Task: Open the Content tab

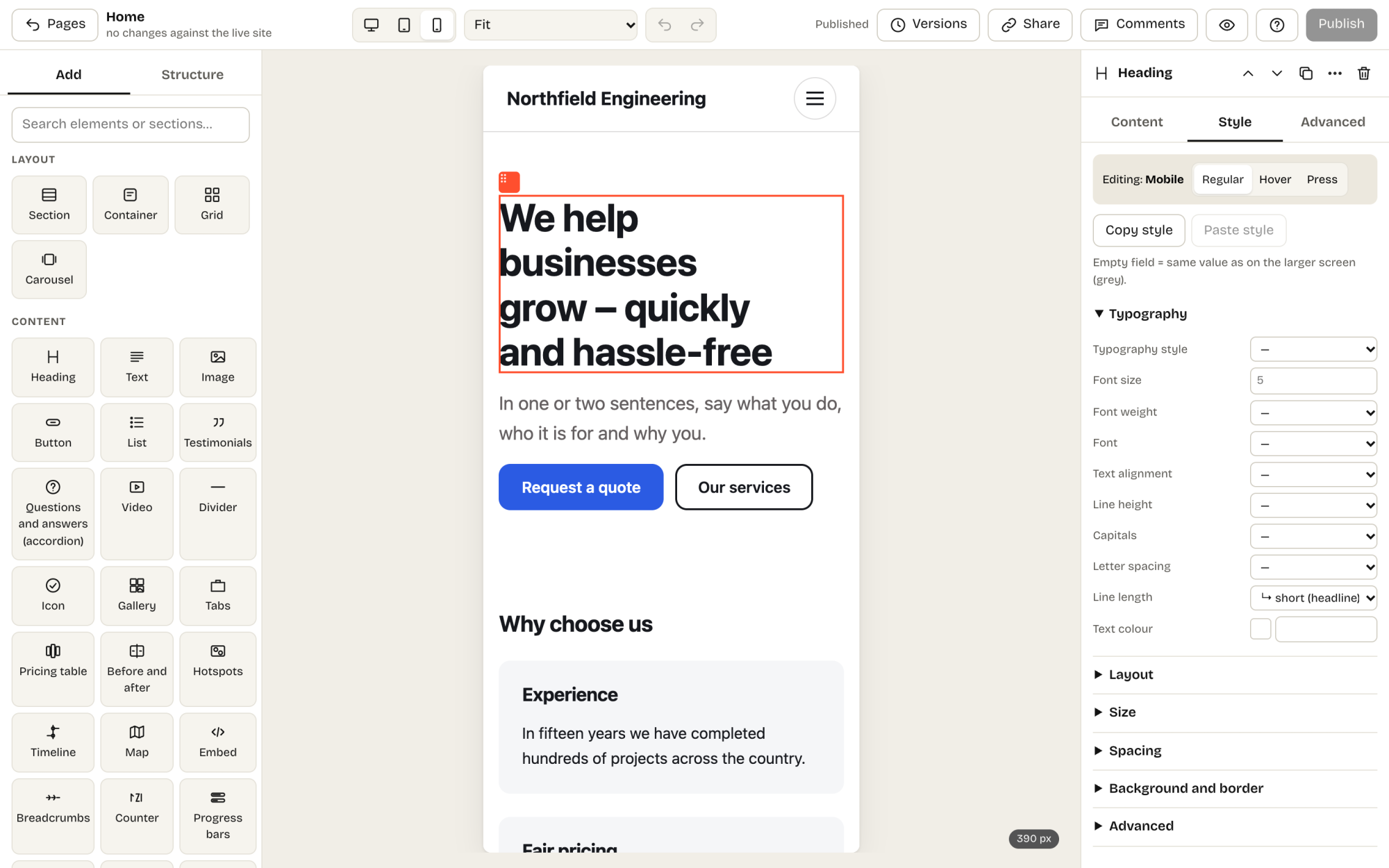Action: tap(1137, 122)
